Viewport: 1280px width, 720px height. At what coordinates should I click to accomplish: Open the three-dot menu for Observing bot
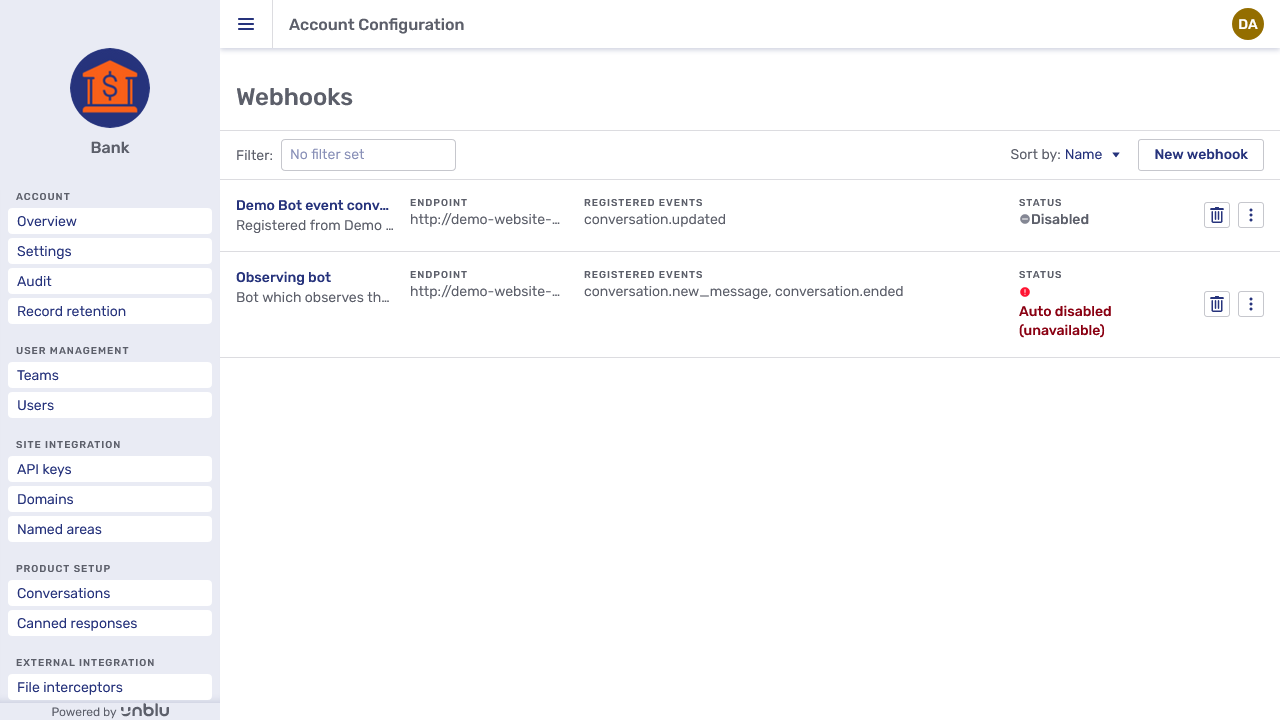1250,303
